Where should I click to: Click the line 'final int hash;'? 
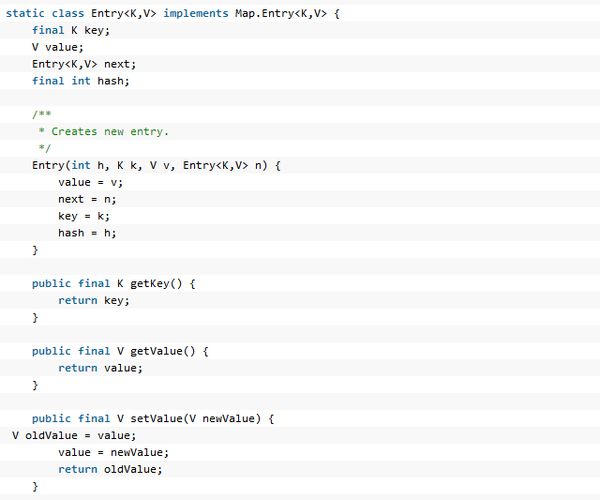coord(81,81)
